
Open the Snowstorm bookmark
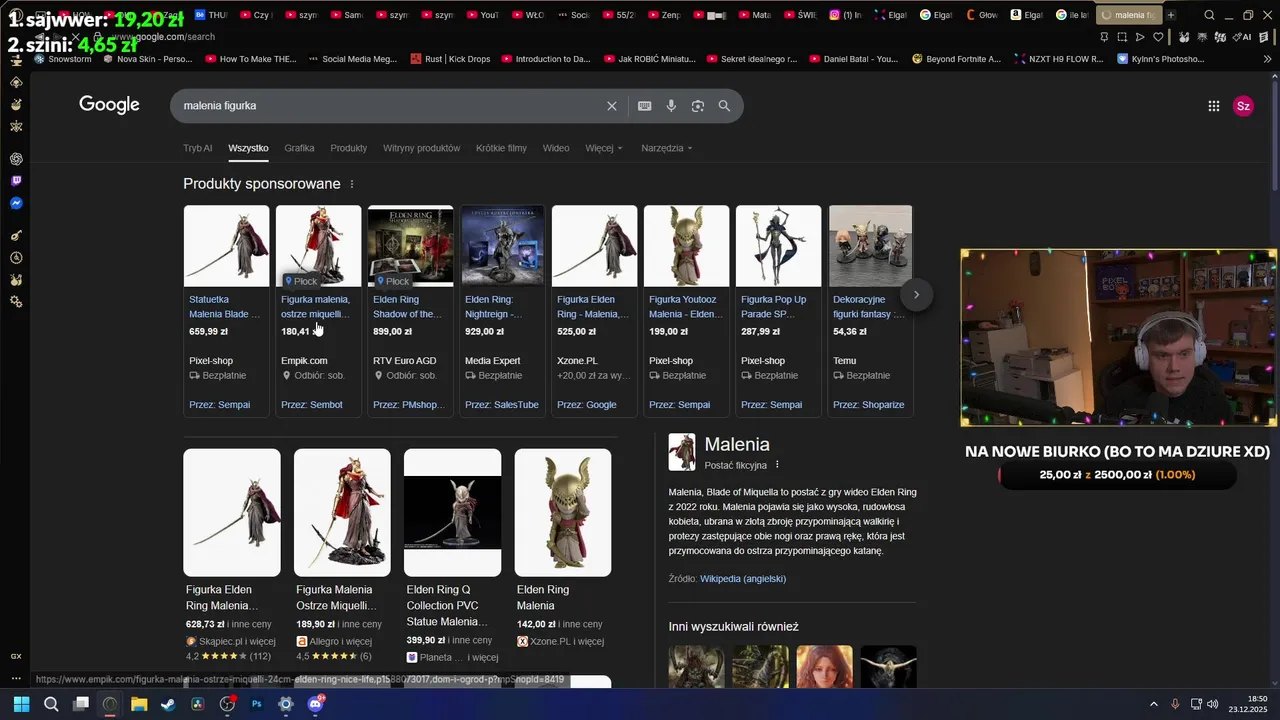pyautogui.click(x=64, y=59)
